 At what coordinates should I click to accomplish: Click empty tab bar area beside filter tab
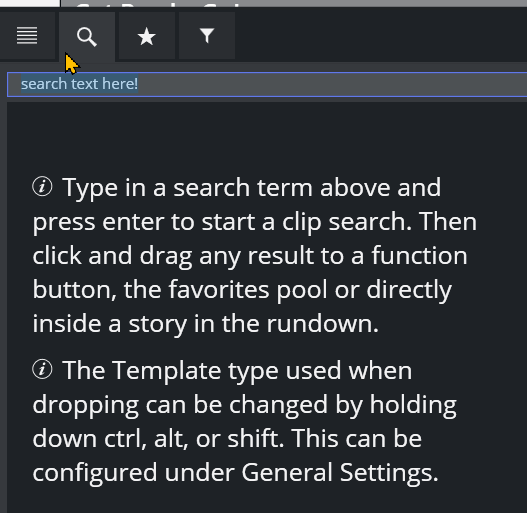[x=381, y=36]
